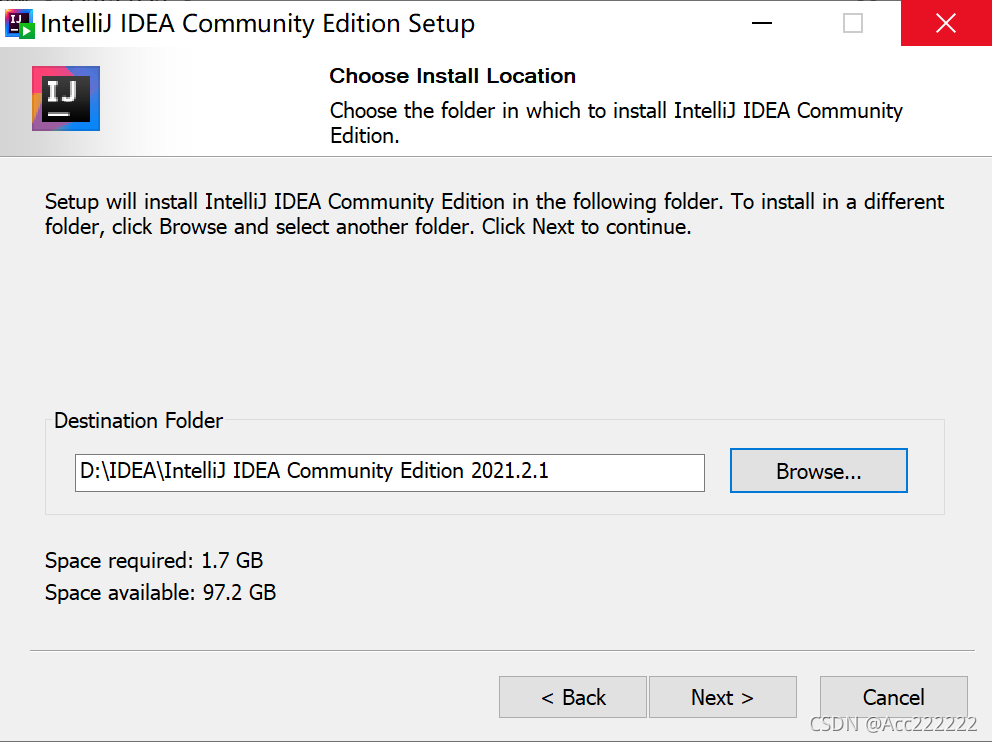Image resolution: width=992 pixels, height=742 pixels.
Task: Click 'Space required: 1.7 GB' text
Action: [154, 561]
